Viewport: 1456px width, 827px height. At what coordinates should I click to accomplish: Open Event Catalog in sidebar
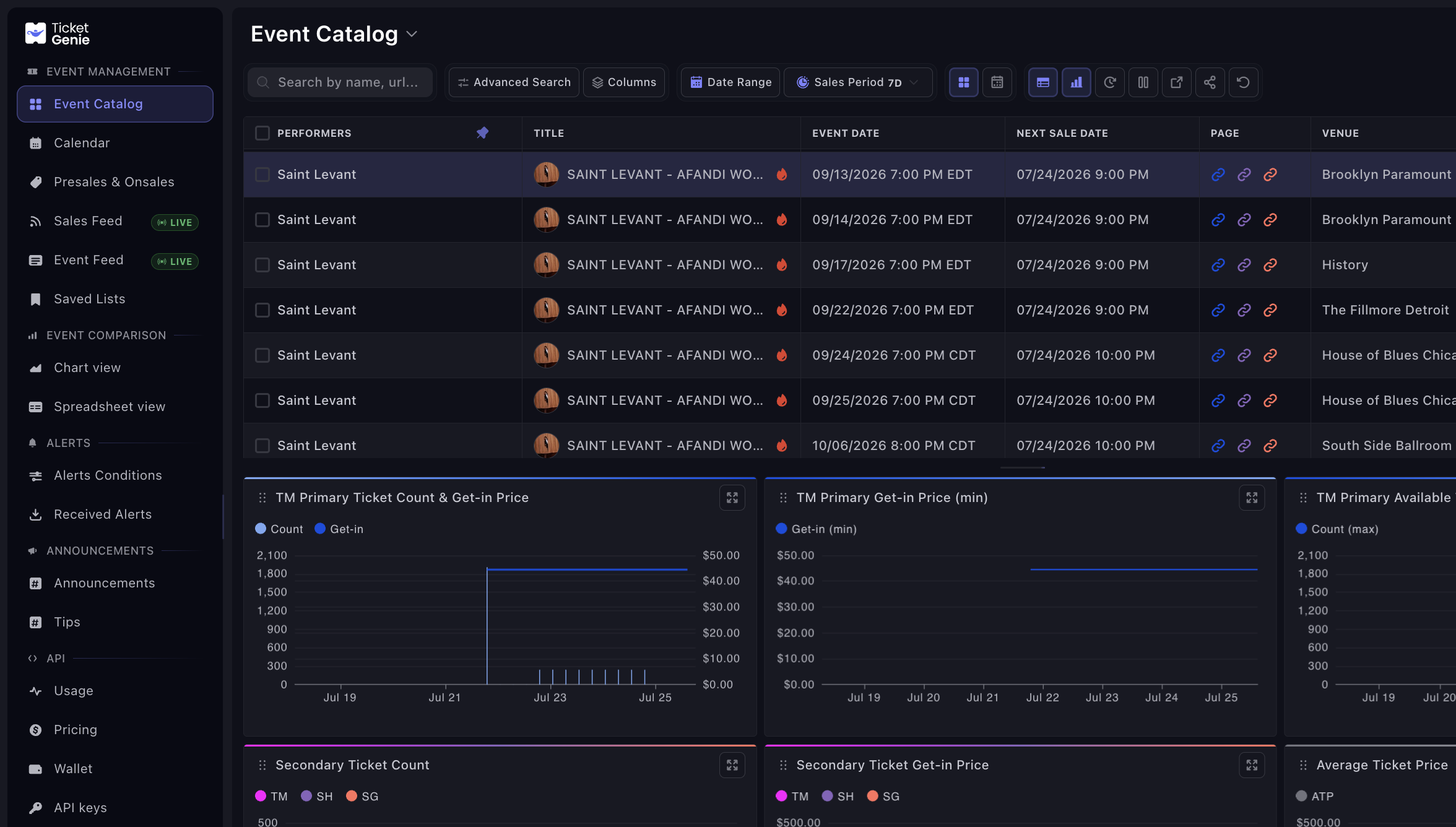click(x=115, y=104)
